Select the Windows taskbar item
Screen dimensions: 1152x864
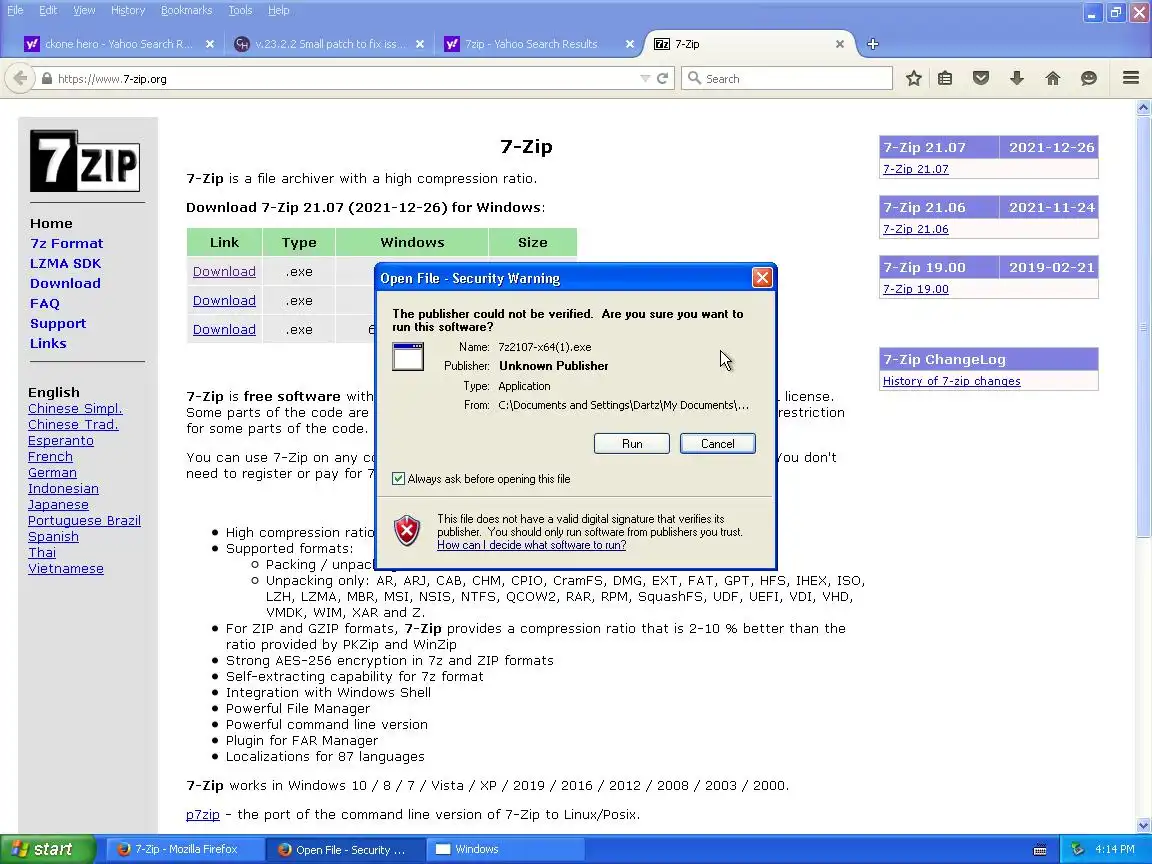click(505, 849)
